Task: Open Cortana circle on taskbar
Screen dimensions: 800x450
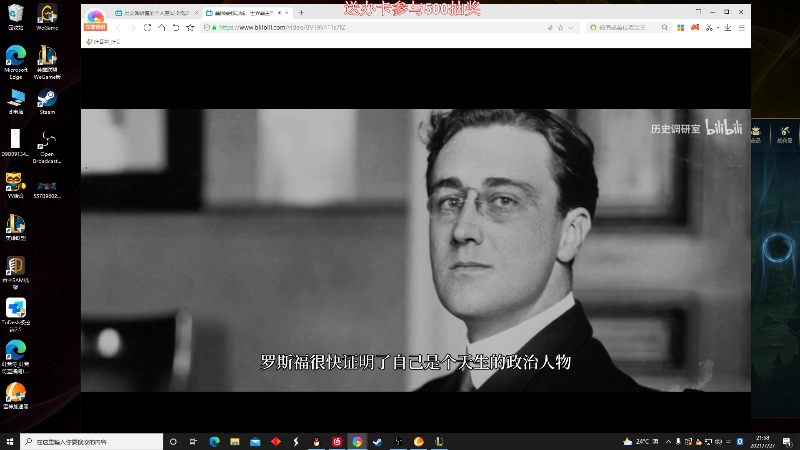Action: (173, 442)
